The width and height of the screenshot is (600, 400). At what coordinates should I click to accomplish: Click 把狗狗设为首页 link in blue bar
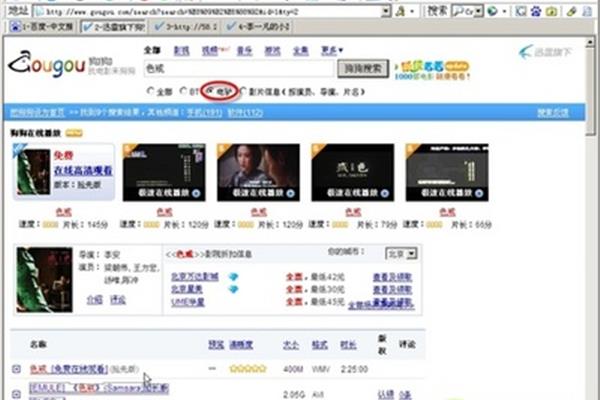coord(38,113)
